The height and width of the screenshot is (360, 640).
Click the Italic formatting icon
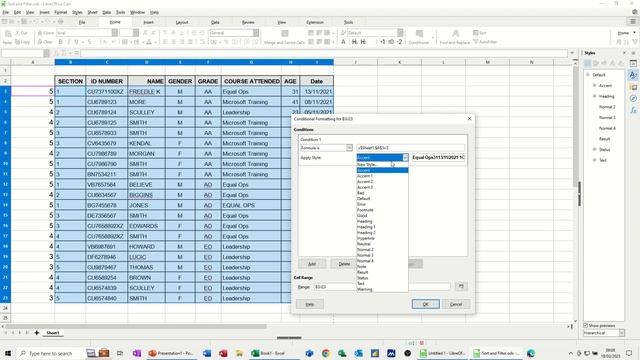(x=69, y=42)
